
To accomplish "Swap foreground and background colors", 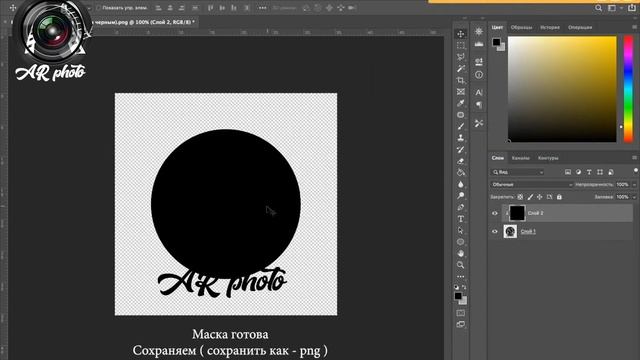I will (464, 287).
